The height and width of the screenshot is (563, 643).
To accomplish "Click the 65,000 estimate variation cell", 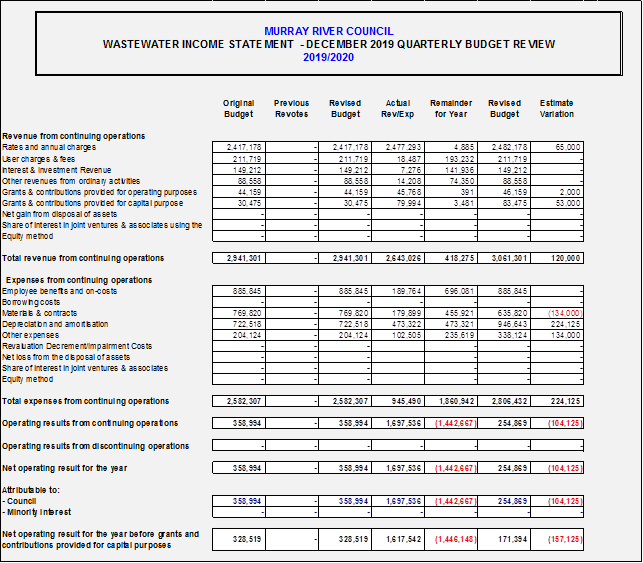I will (557, 147).
